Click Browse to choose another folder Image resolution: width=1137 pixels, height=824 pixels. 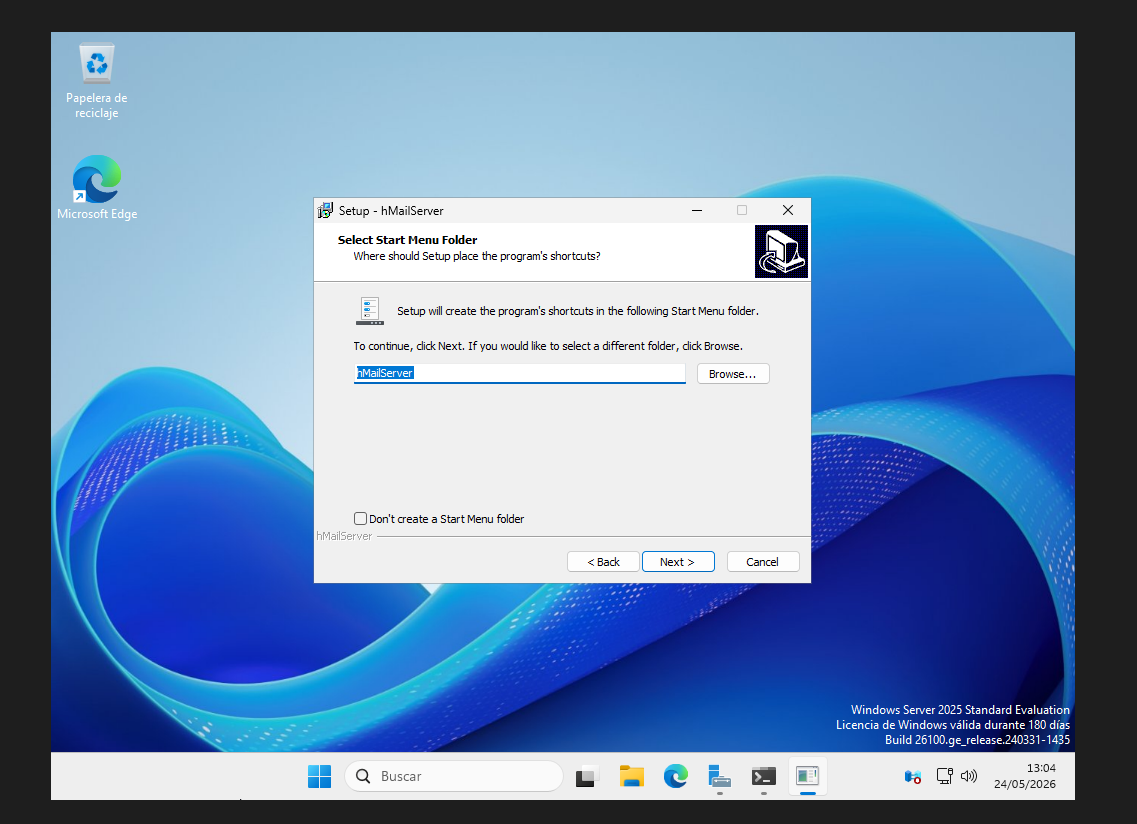(x=733, y=374)
